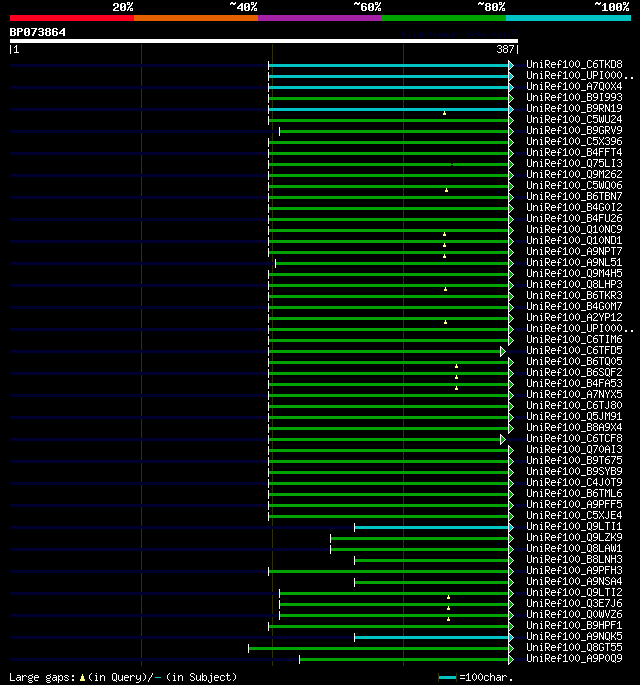Viewport: 640px width, 685px height.
Task: Select the UniRef100_C6TJ80 label
Action: coord(574,405)
